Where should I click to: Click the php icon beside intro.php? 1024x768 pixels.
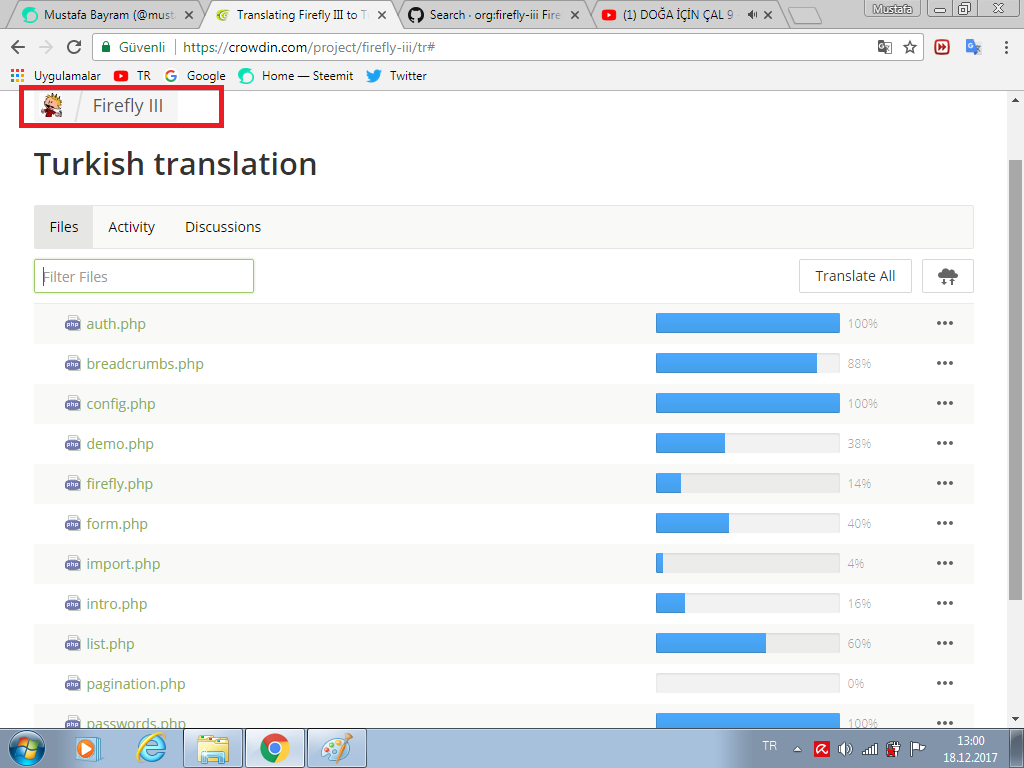point(72,604)
